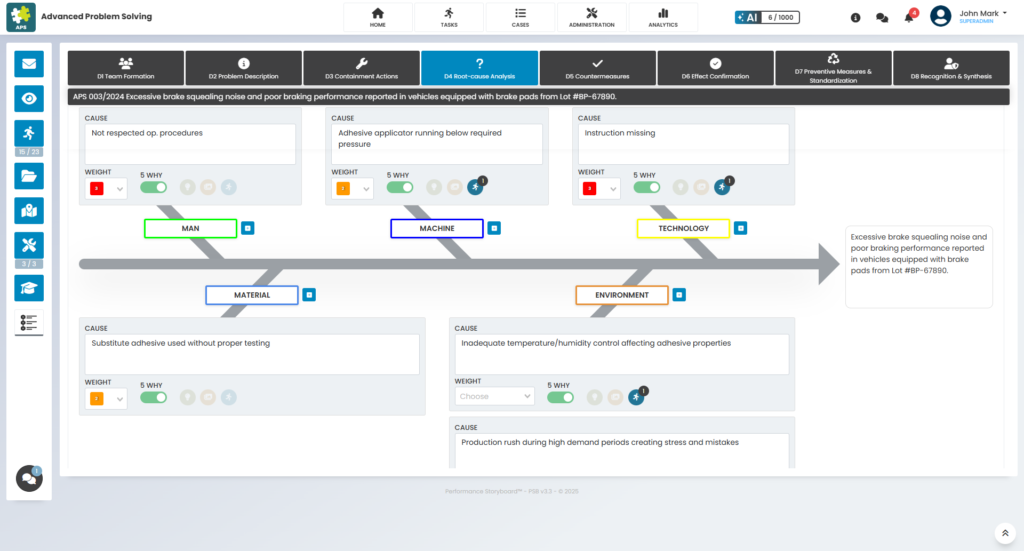Click the info icon in top bar

click(x=855, y=18)
